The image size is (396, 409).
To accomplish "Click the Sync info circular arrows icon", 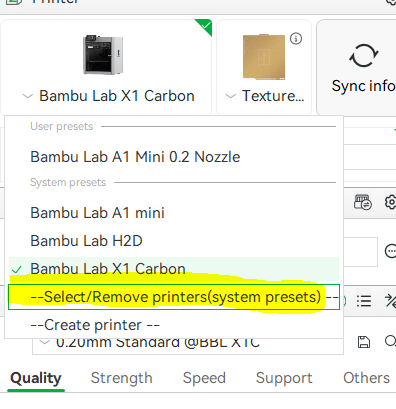I will 364,55.
